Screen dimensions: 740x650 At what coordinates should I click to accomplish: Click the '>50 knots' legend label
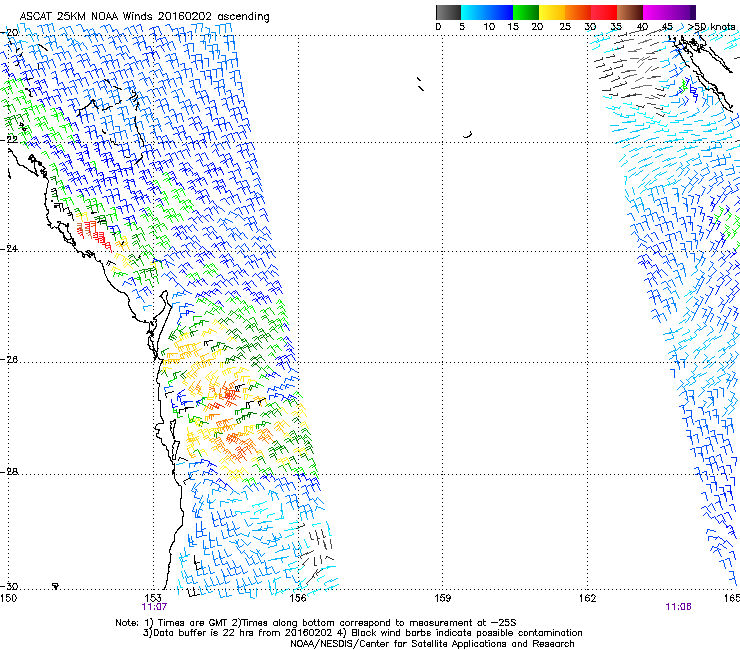[x=711, y=27]
